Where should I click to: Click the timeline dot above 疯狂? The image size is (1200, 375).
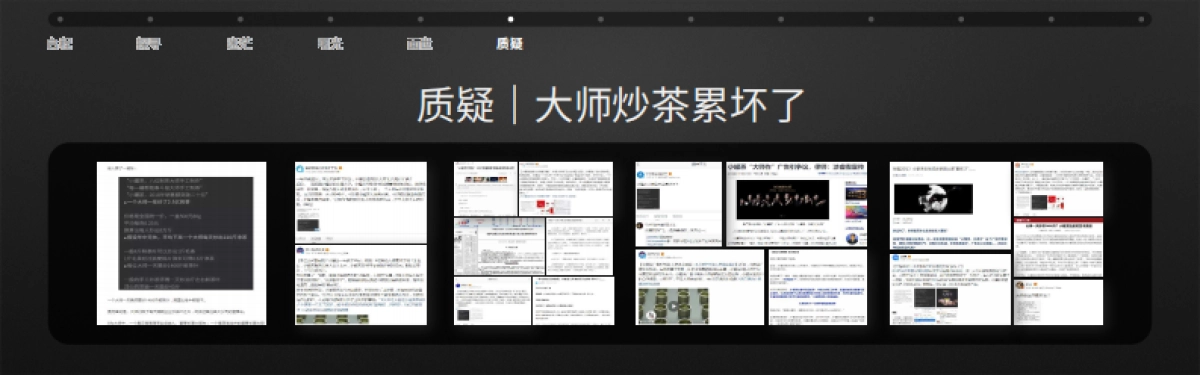click(240, 19)
